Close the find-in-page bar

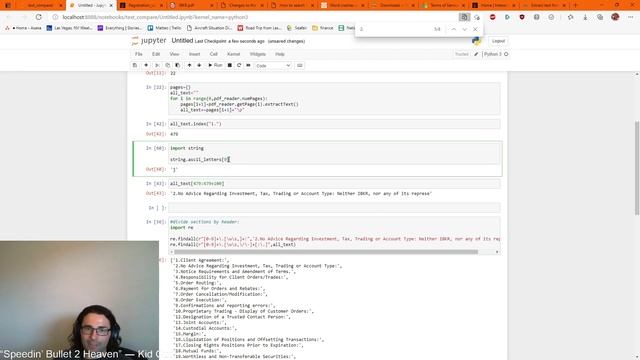pos(475,29)
